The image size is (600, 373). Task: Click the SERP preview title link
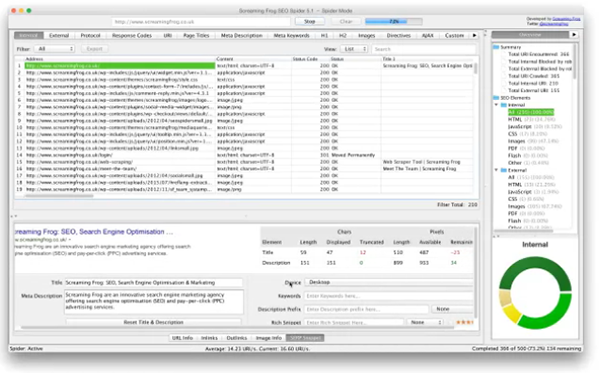coord(94,232)
